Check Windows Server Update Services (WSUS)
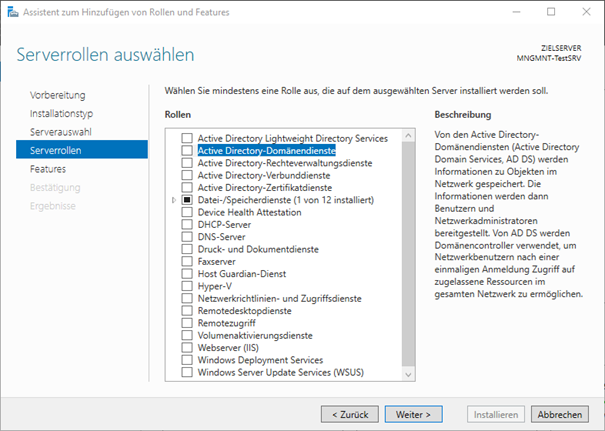 coord(186,372)
